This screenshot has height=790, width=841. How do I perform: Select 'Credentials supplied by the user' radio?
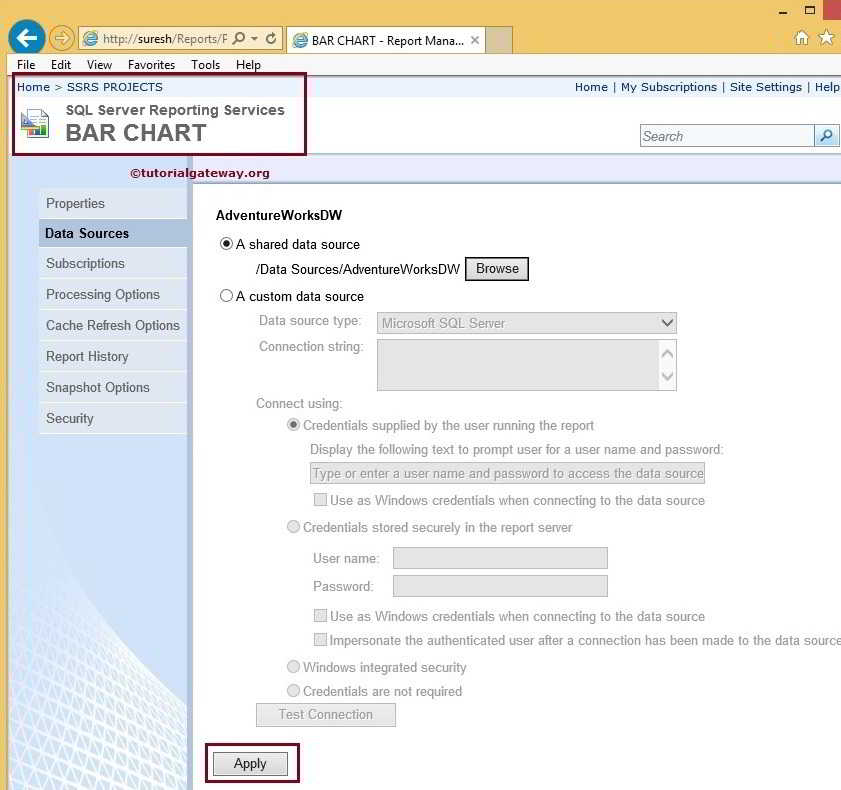point(293,425)
